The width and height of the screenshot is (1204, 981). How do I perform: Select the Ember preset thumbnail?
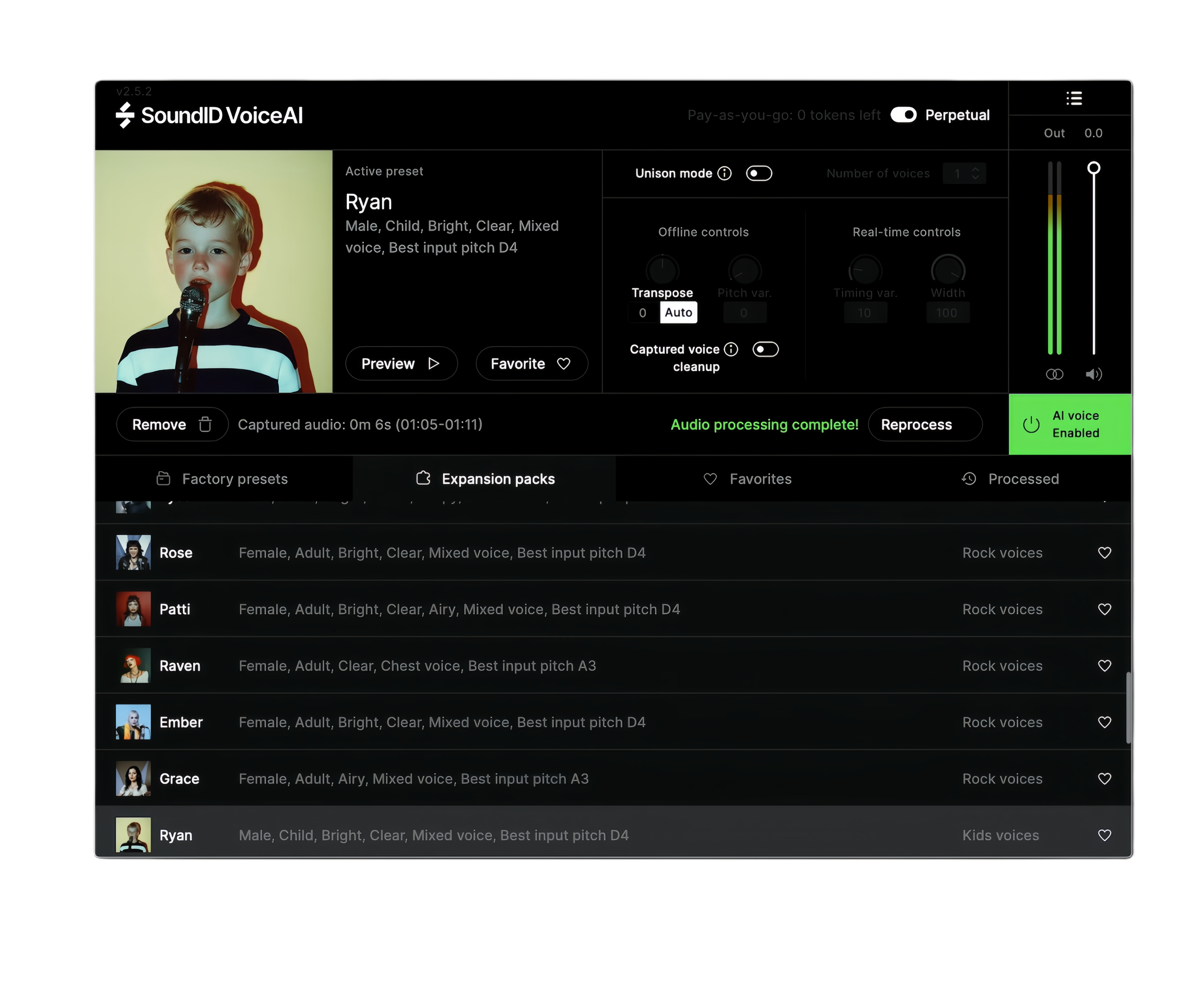(133, 722)
